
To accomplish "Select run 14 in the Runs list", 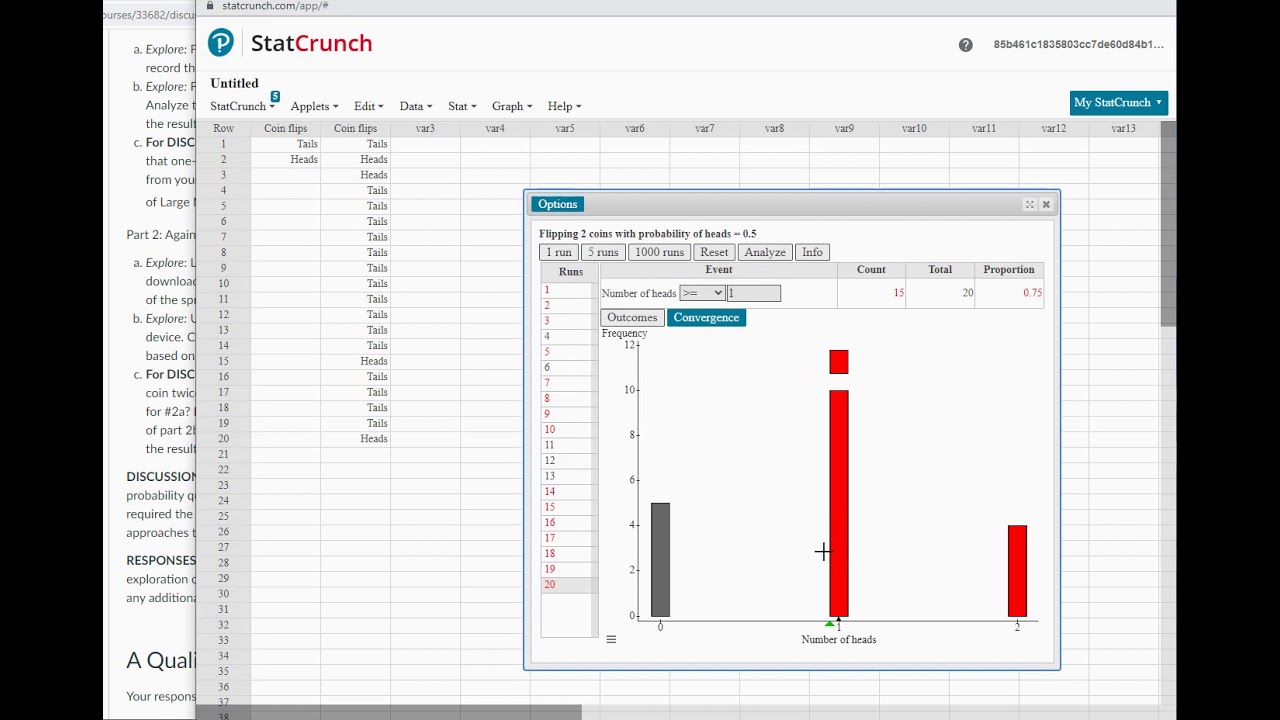I will coord(568,491).
